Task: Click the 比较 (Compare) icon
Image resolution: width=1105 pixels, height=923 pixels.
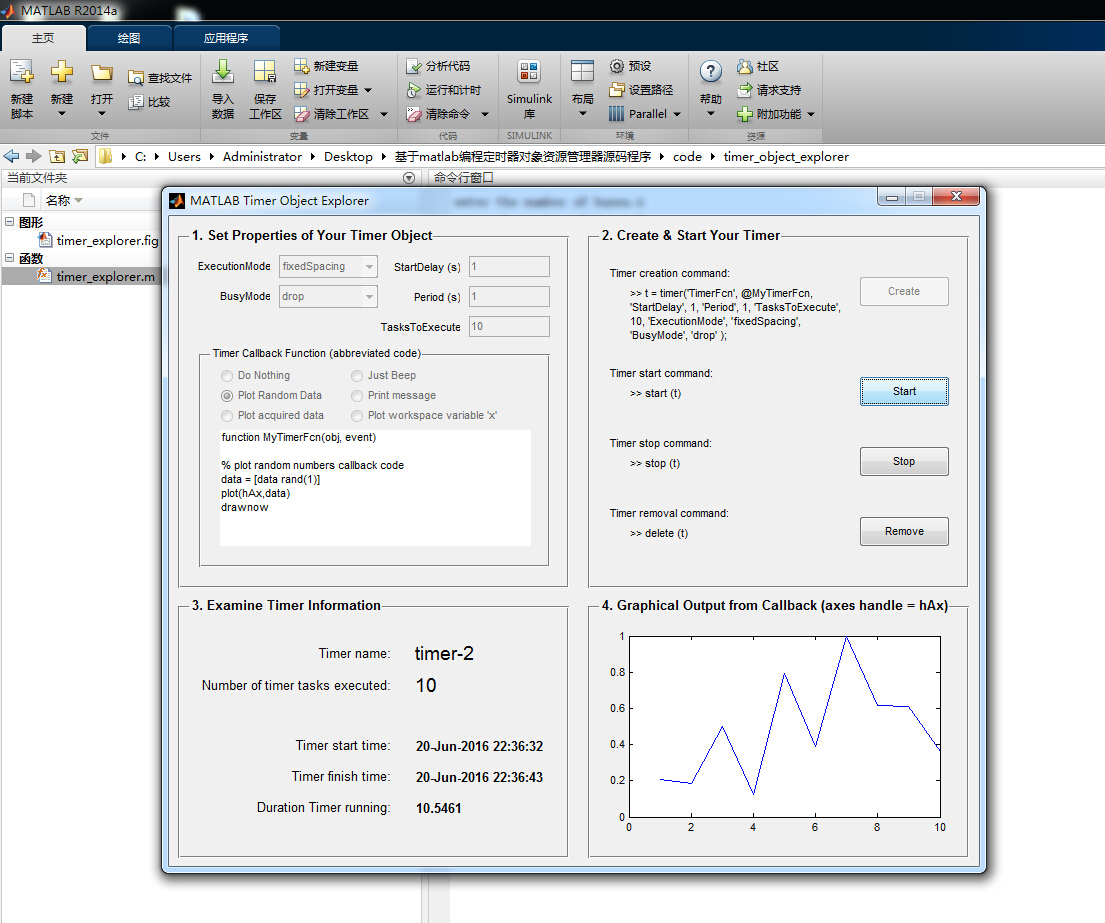Action: coord(135,102)
